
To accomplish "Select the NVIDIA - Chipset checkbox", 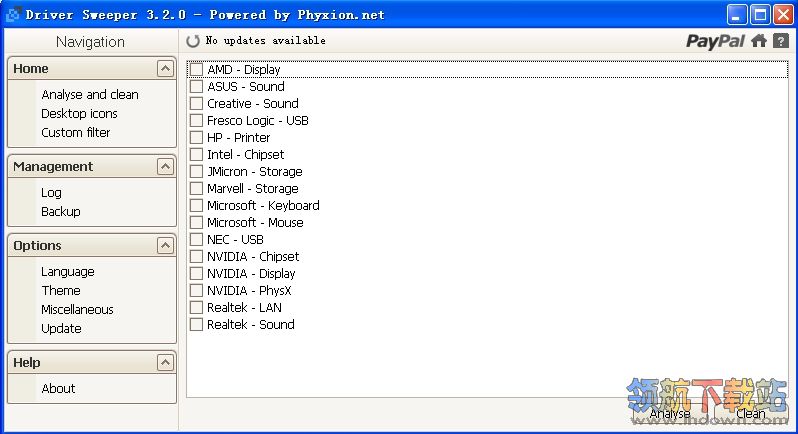I will tap(196, 256).
